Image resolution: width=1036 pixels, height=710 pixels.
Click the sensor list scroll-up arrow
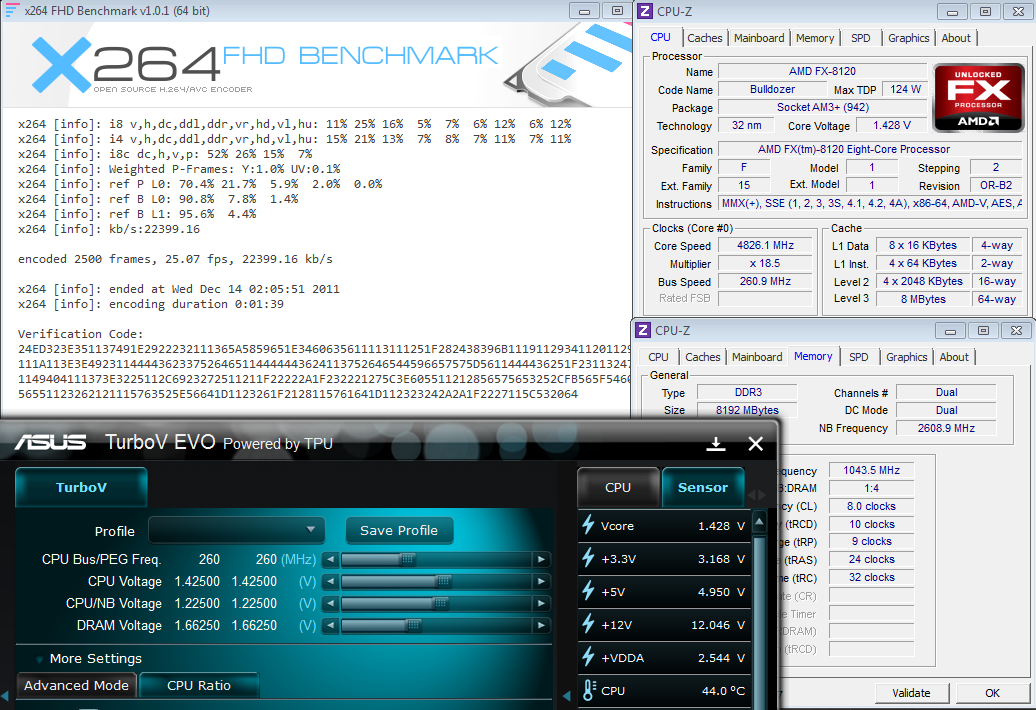(x=760, y=522)
